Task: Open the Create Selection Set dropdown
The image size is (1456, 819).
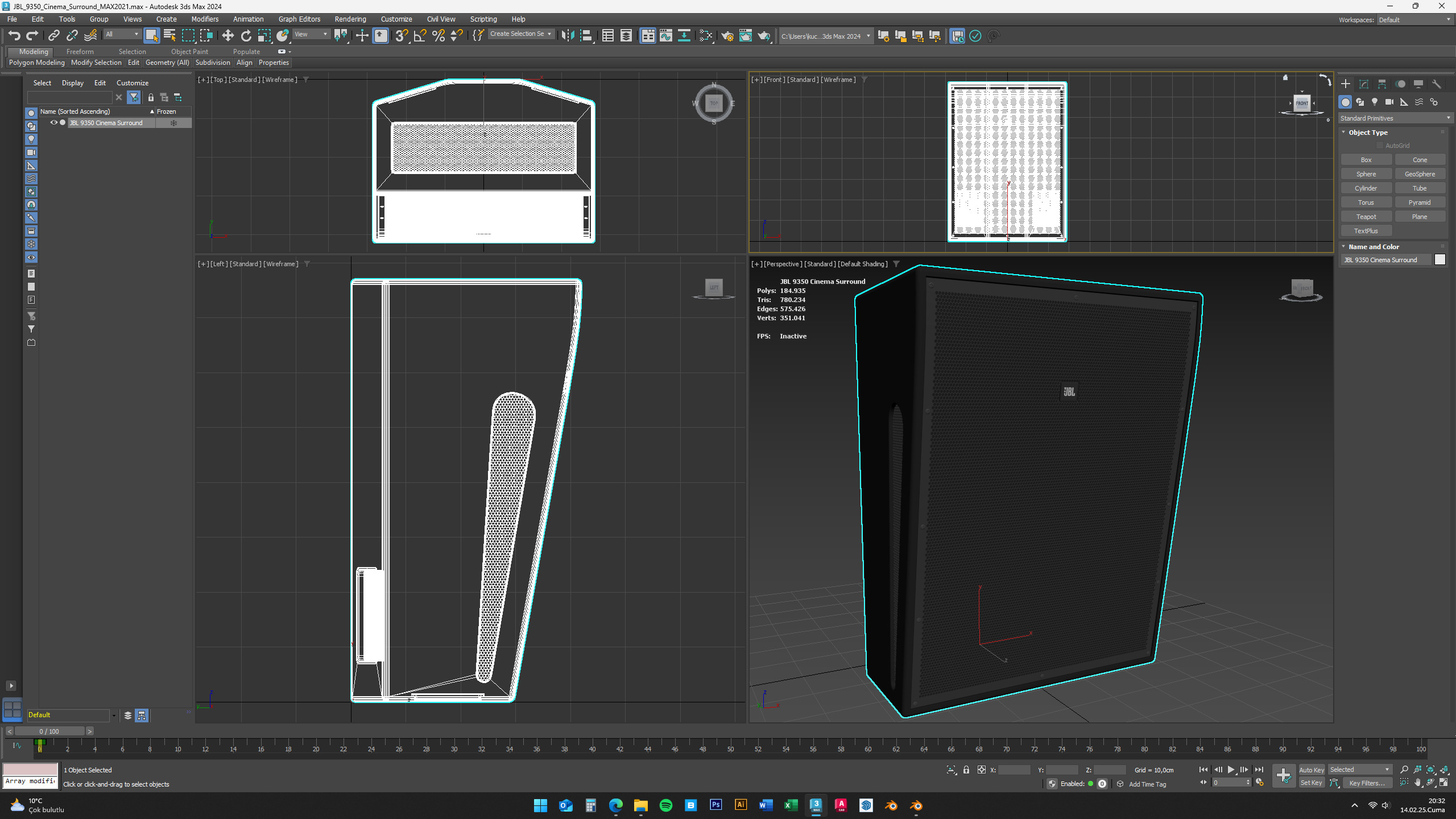Action: click(x=521, y=34)
